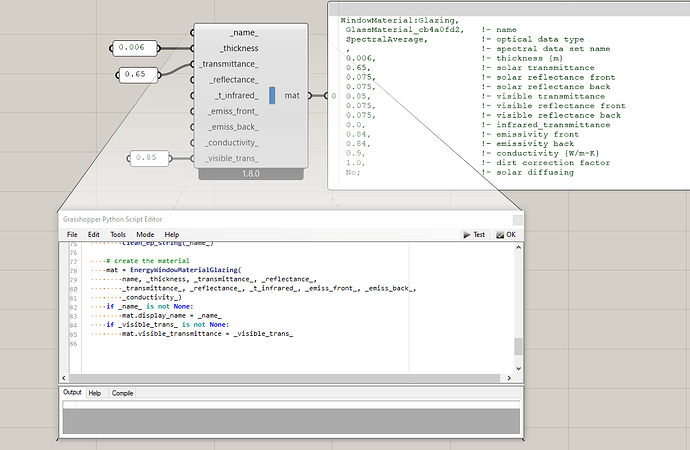Click the horizontal scroll right arrow
The width and height of the screenshot is (690, 450).
[509, 378]
